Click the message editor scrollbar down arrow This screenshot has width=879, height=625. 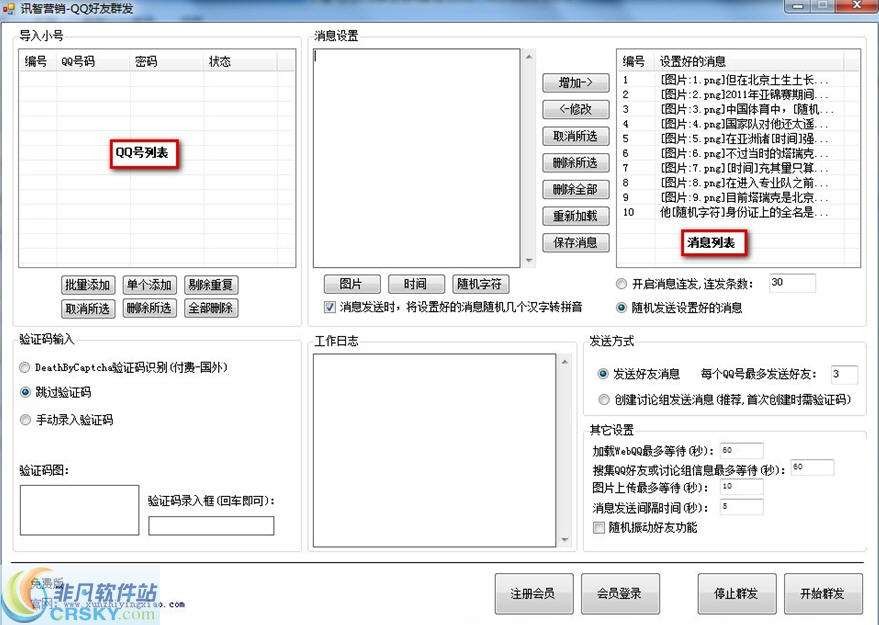pyautogui.click(x=529, y=260)
